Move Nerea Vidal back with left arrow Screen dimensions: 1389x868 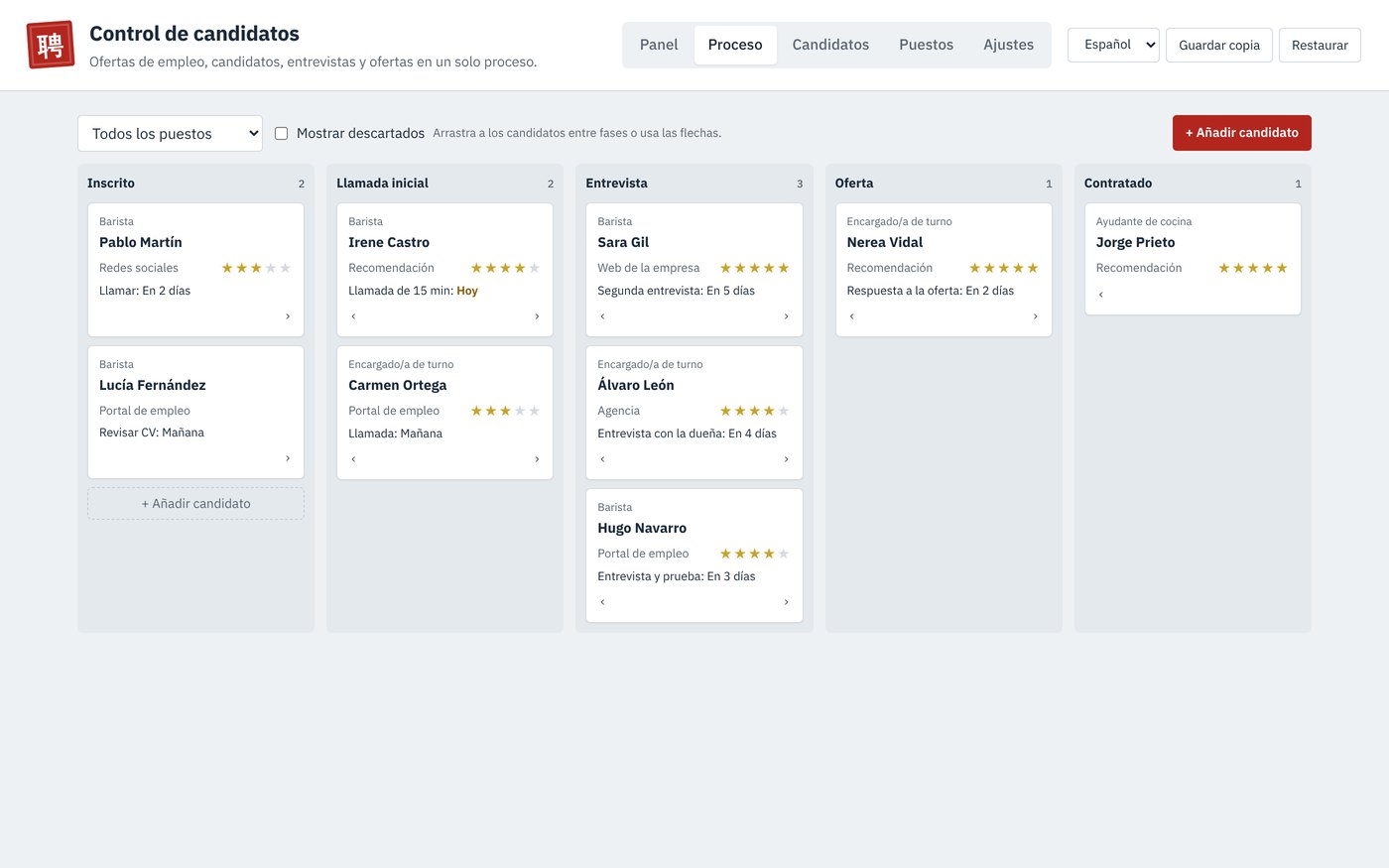click(851, 316)
